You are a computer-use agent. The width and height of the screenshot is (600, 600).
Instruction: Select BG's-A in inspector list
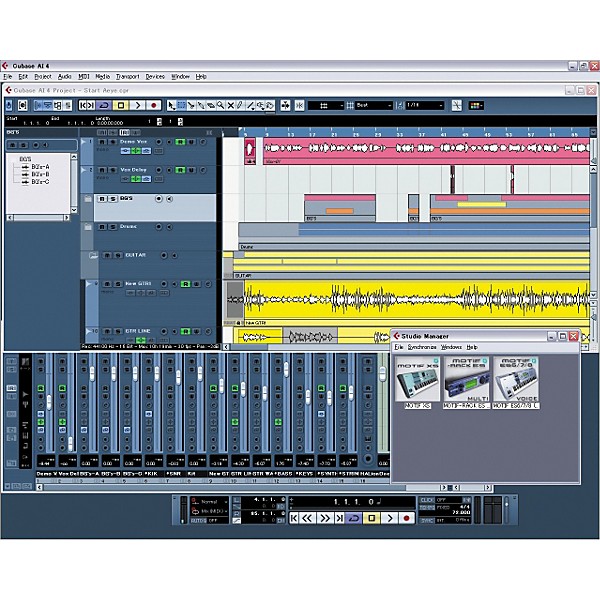pos(36,167)
